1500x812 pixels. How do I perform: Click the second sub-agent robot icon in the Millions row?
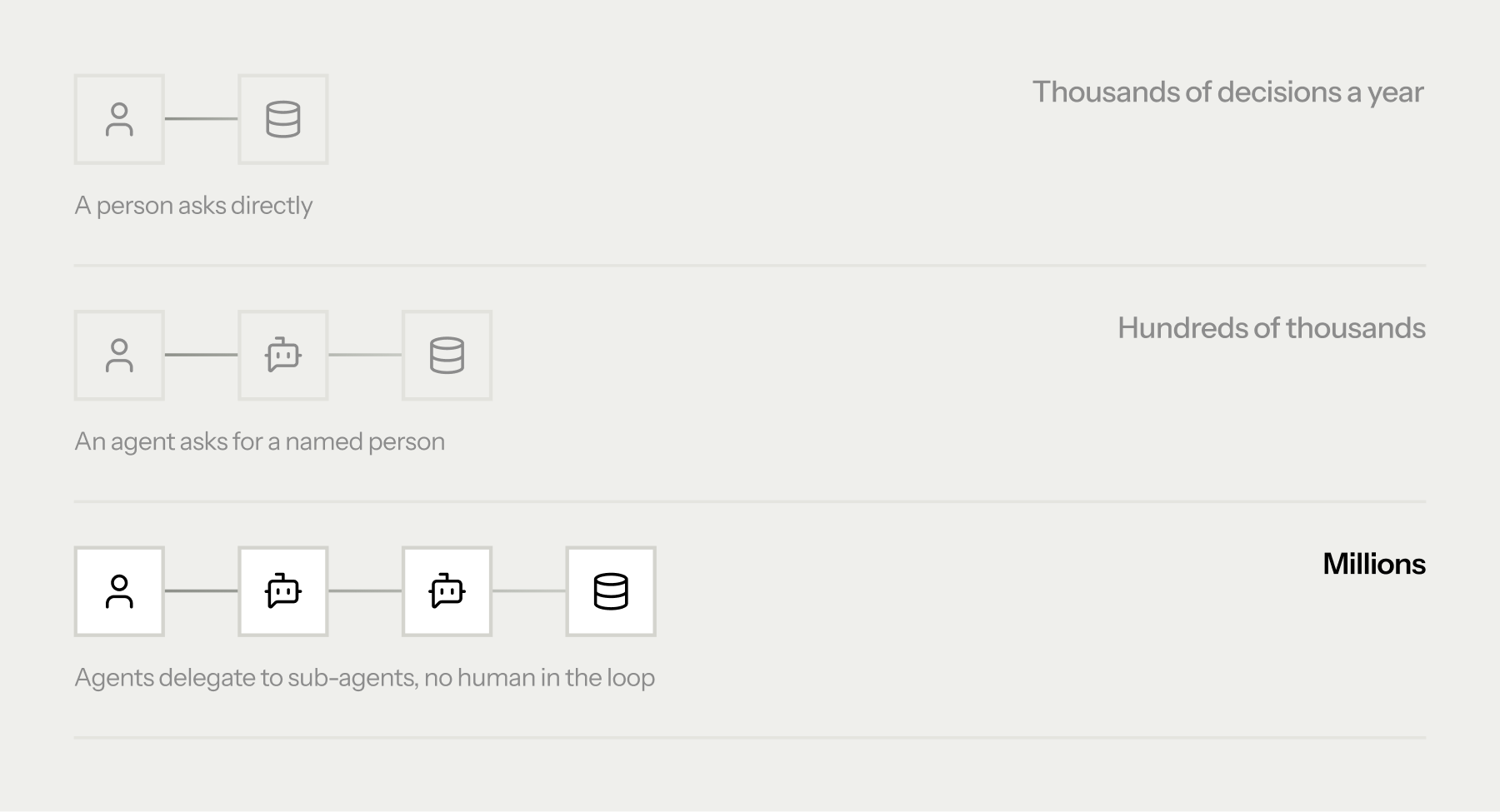pos(447,591)
